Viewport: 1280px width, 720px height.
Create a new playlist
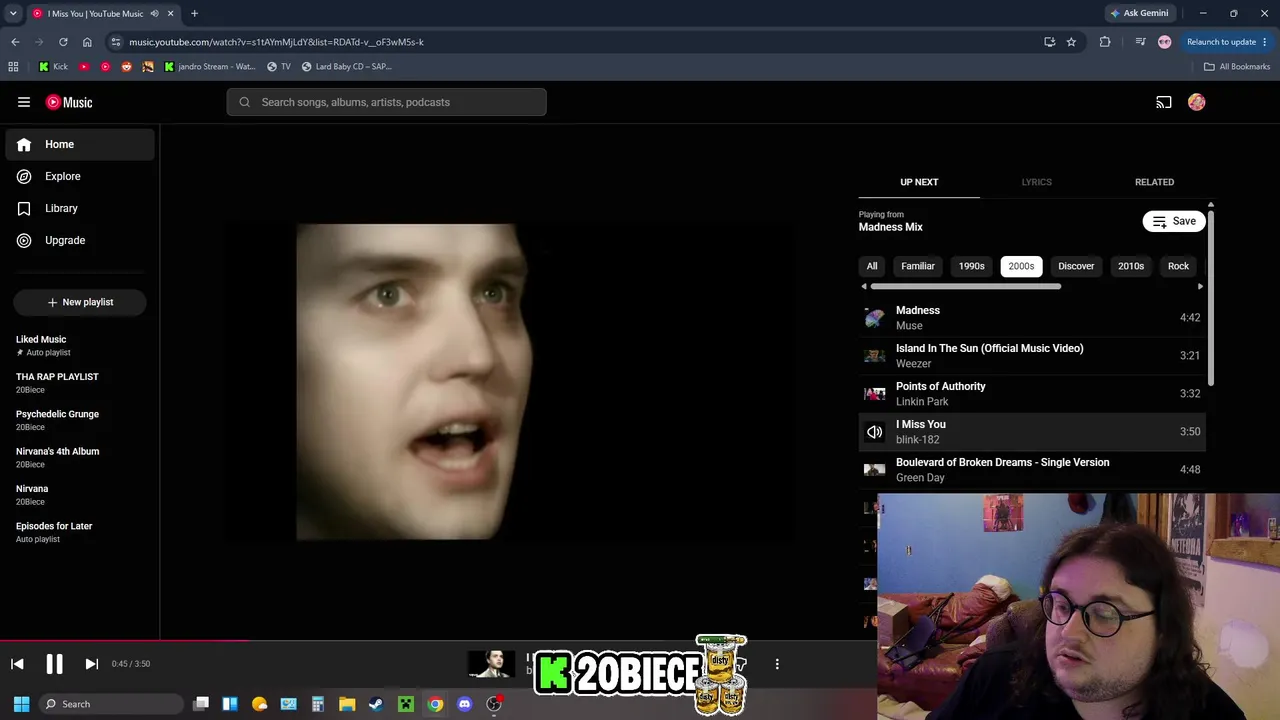pos(80,302)
